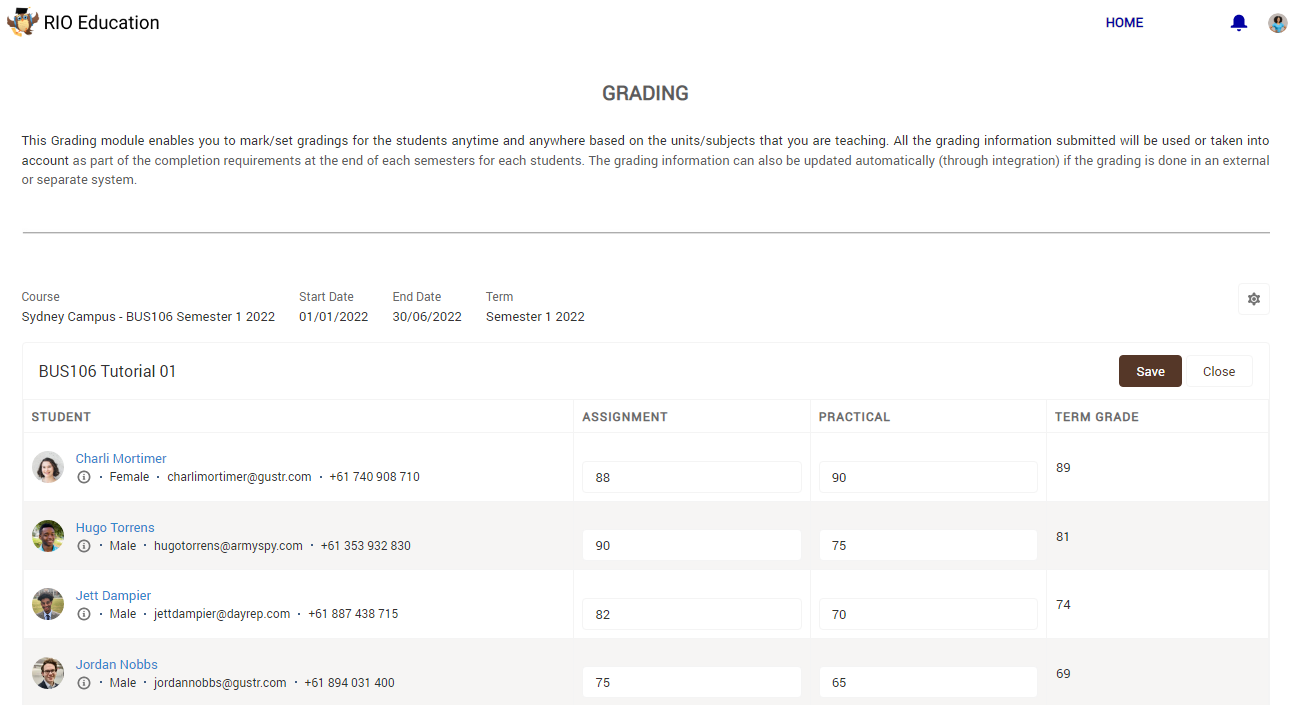Go to the HOME menu item
1315x705 pixels.
click(x=1124, y=23)
